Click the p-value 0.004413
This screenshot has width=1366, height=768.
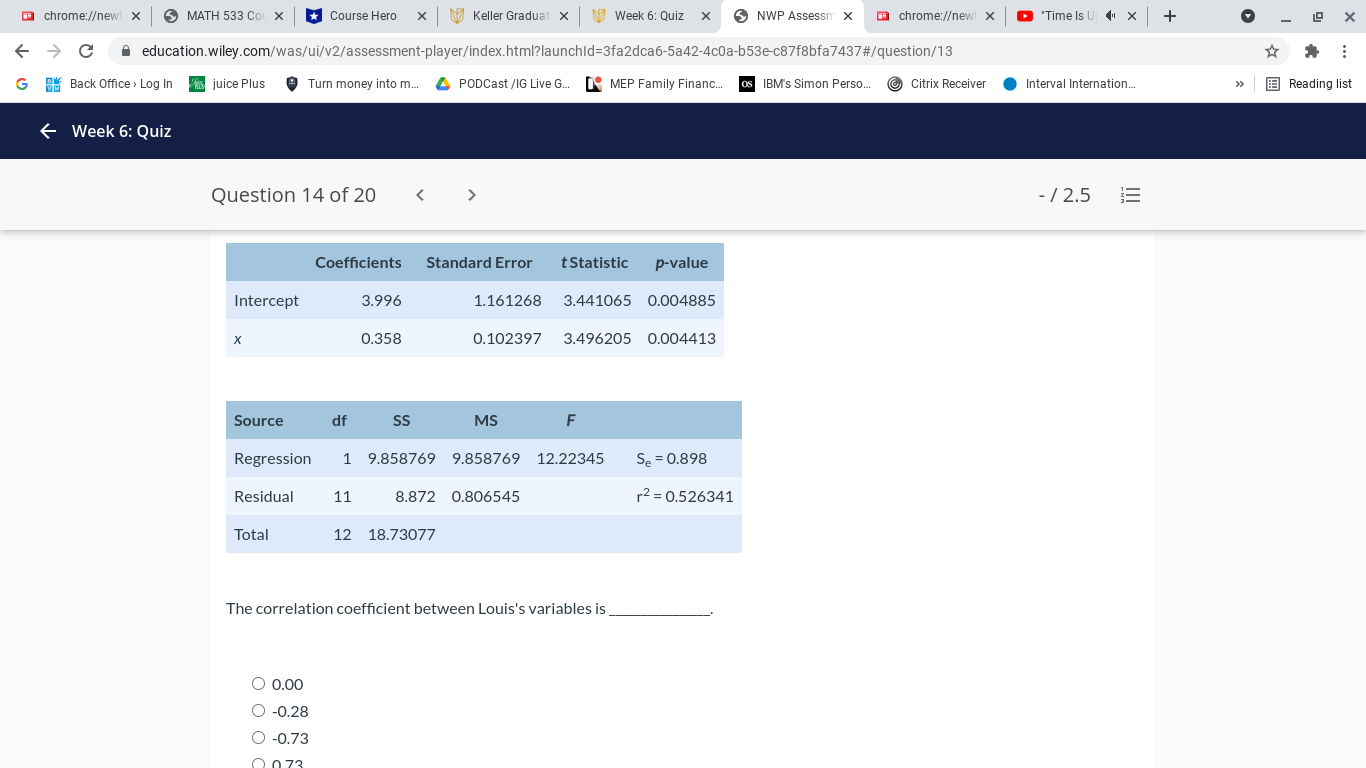681,338
